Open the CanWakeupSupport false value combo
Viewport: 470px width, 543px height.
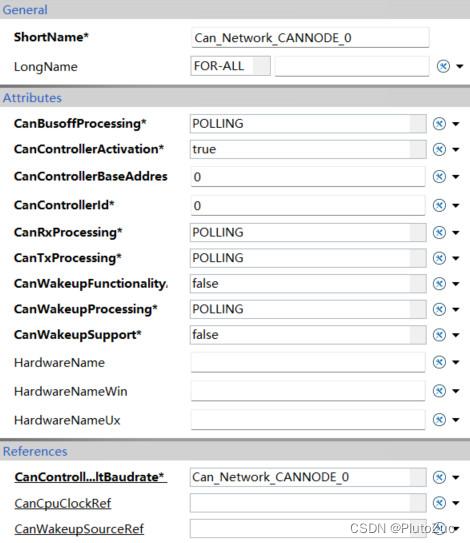click(308, 335)
